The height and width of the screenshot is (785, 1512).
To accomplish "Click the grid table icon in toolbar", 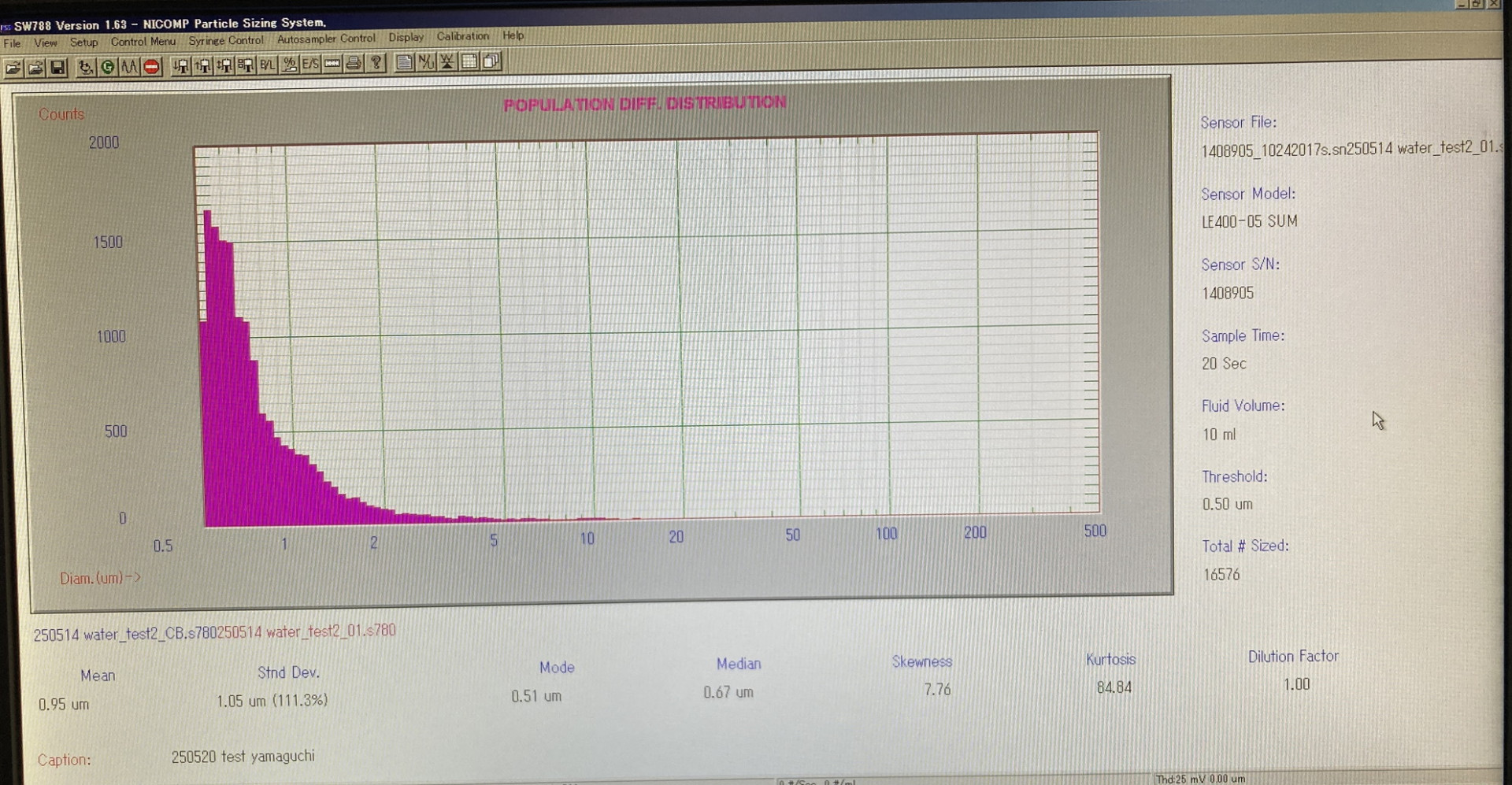I will tap(469, 61).
